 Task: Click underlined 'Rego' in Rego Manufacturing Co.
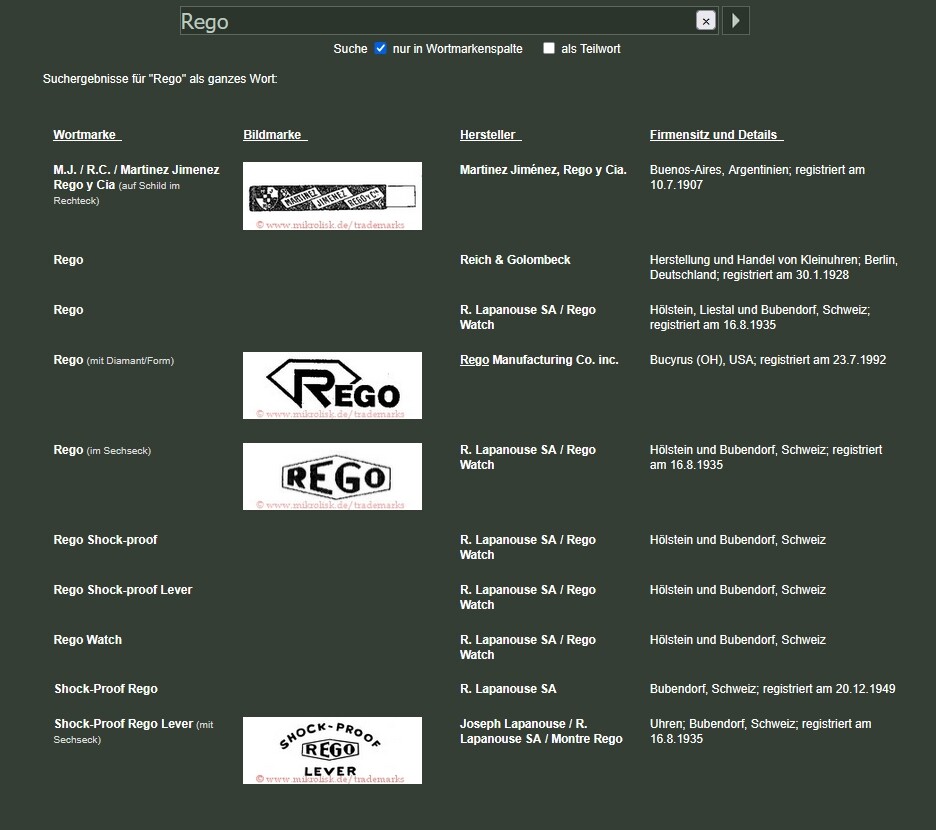point(474,360)
